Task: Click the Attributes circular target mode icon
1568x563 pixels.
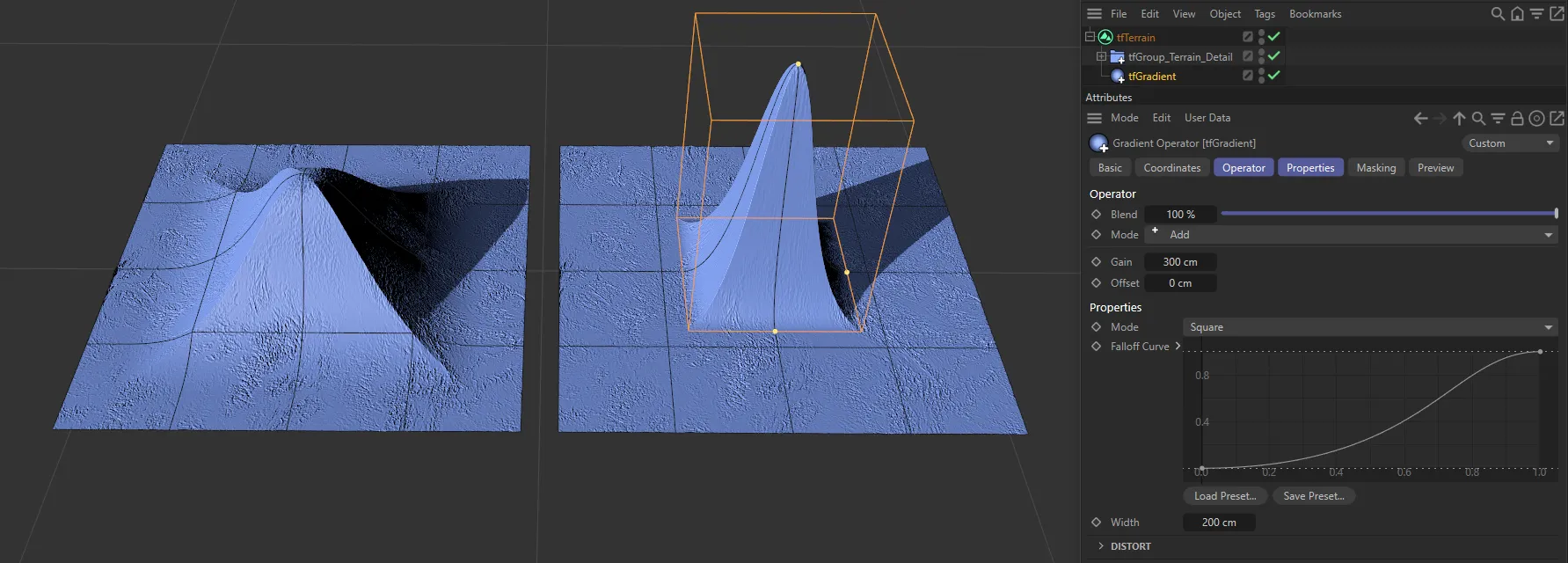Action: tap(1536, 118)
